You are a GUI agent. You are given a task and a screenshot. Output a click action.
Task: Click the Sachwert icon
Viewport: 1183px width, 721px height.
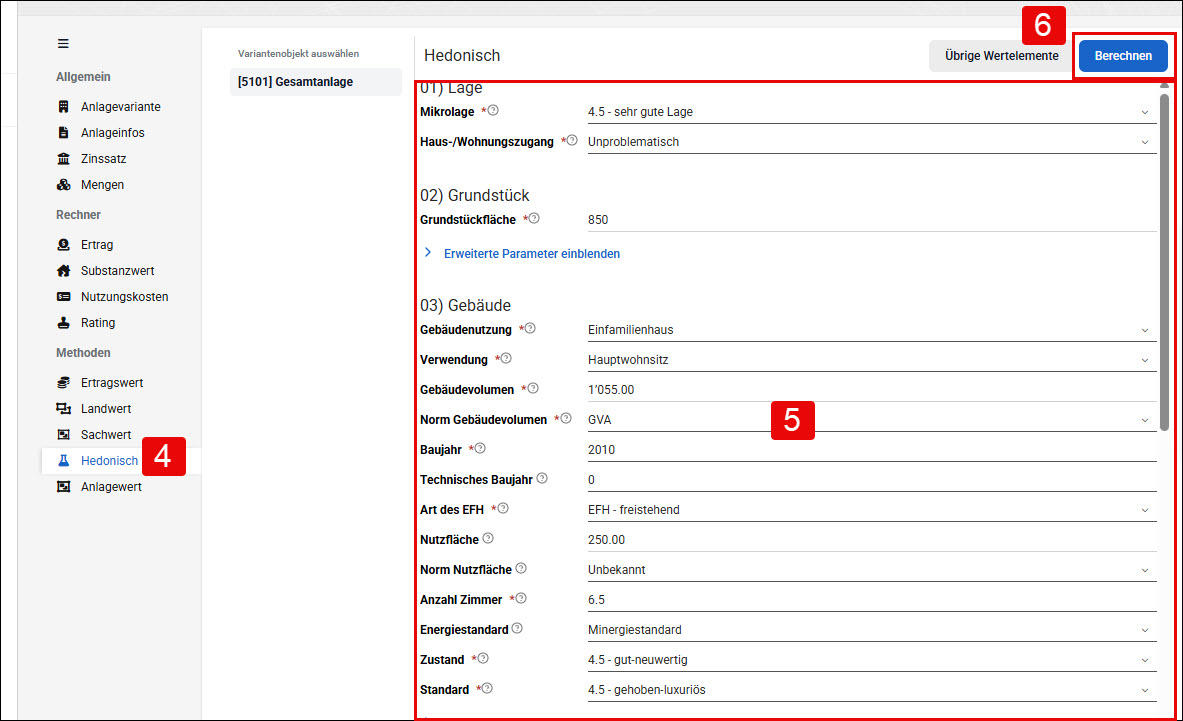[63, 434]
